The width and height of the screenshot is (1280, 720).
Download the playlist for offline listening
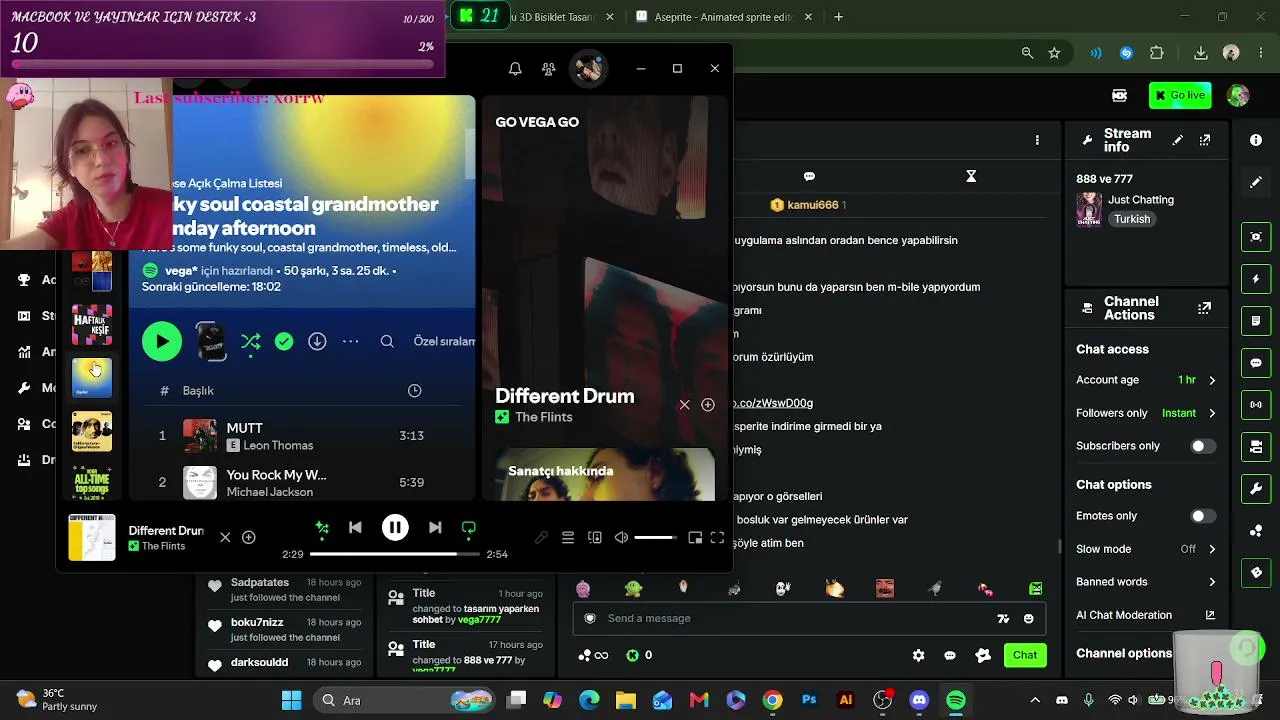pyautogui.click(x=317, y=341)
